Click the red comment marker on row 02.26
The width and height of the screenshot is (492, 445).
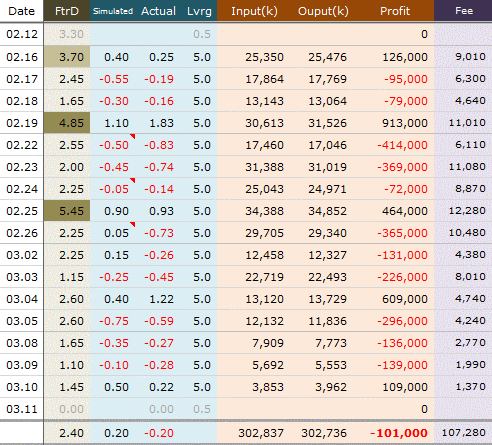click(x=133, y=224)
